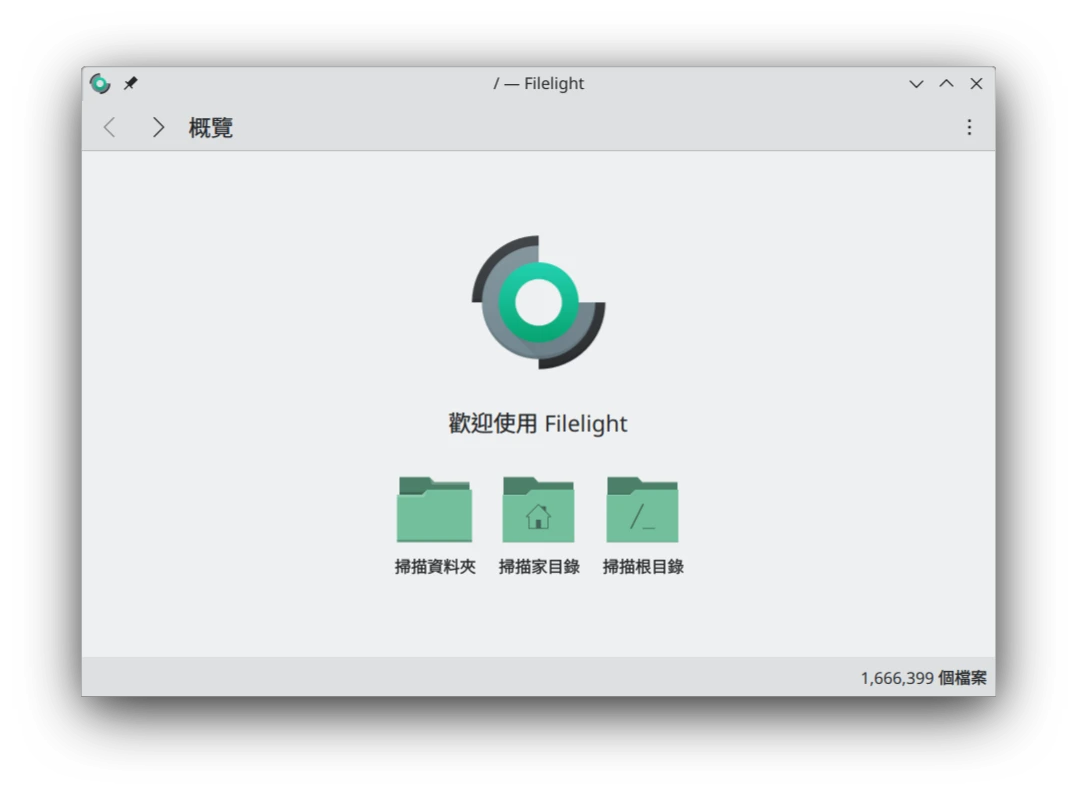Click the 概覽 overview title
This screenshot has height=794, width=1078.
[x=210, y=128]
